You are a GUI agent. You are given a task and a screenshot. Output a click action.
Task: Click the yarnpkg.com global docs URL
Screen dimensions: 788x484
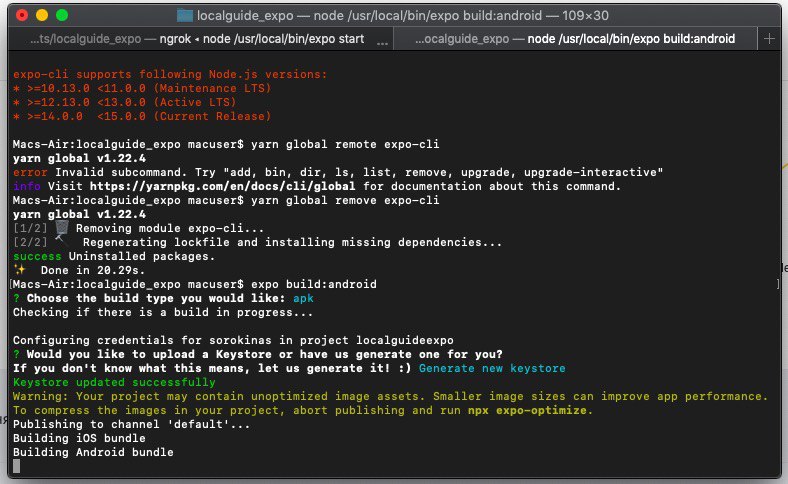click(223, 186)
